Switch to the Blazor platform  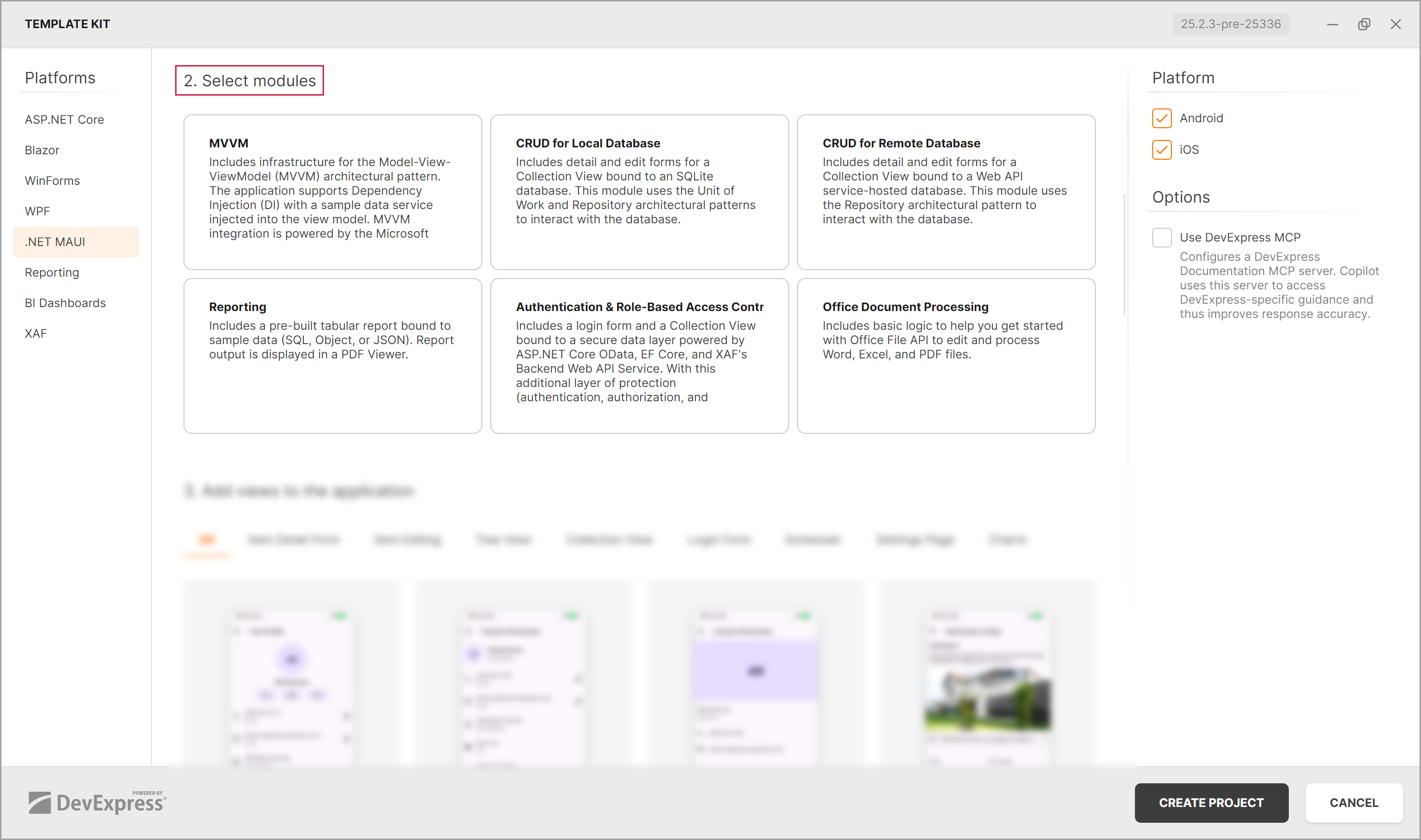(x=42, y=149)
